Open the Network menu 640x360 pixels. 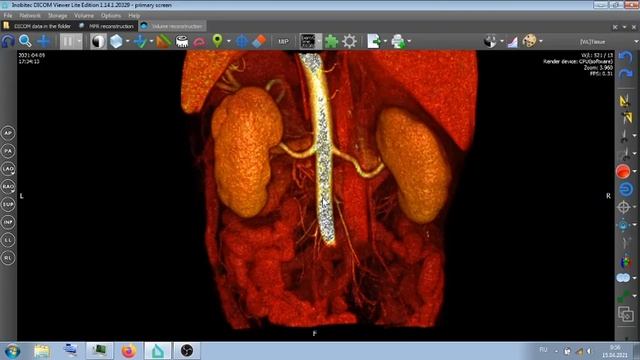point(30,16)
